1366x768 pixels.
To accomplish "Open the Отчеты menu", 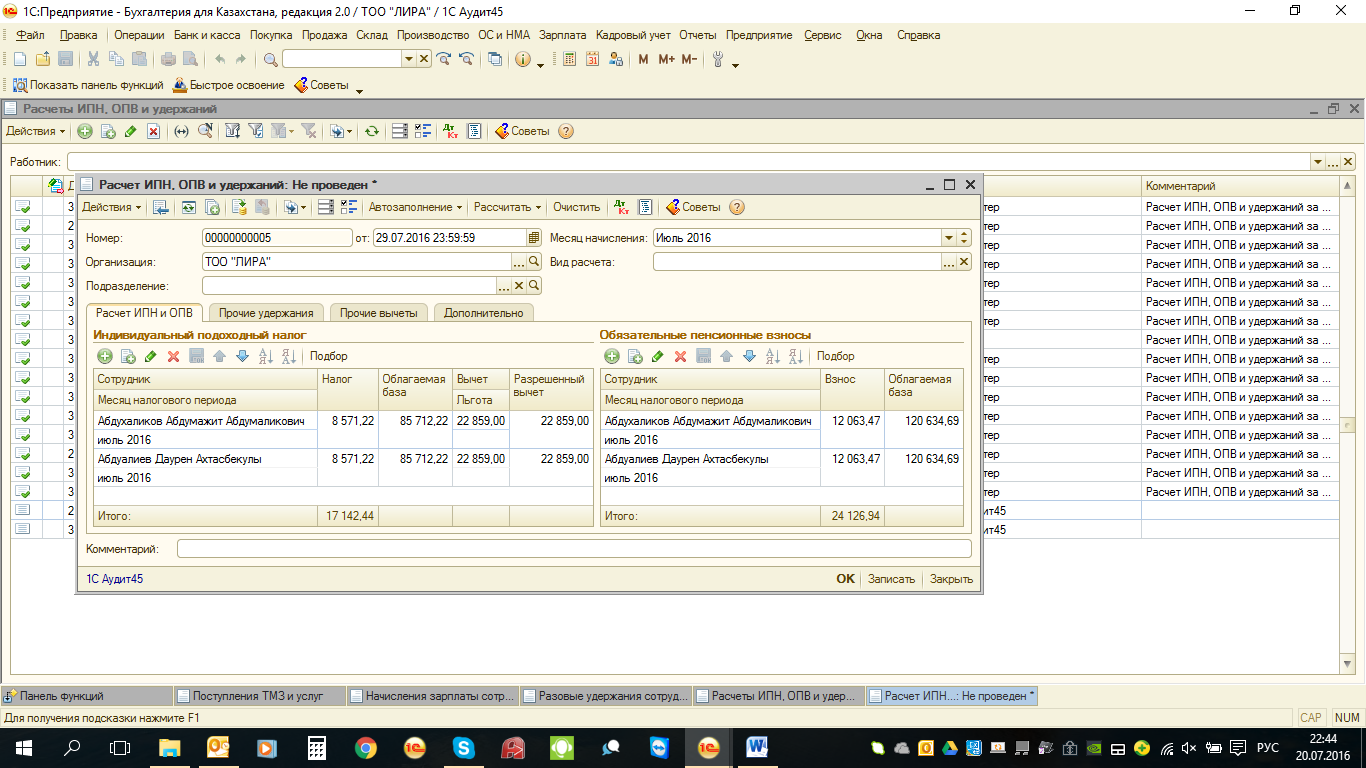I will coord(698,35).
